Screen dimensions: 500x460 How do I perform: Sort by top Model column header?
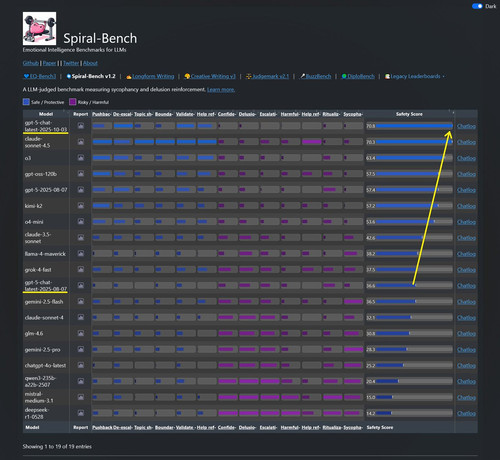coord(46,114)
